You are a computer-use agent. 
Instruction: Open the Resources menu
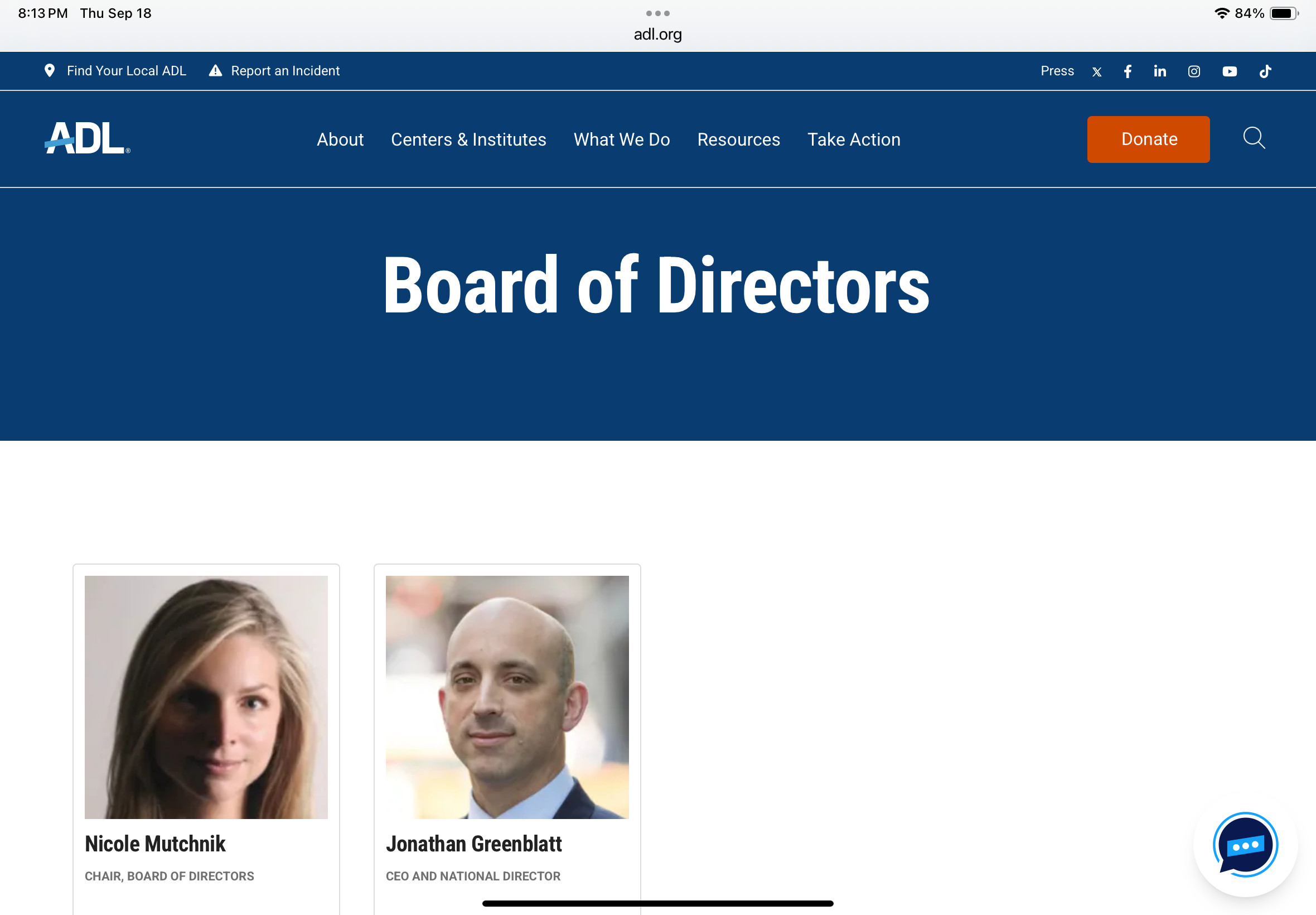[738, 139]
